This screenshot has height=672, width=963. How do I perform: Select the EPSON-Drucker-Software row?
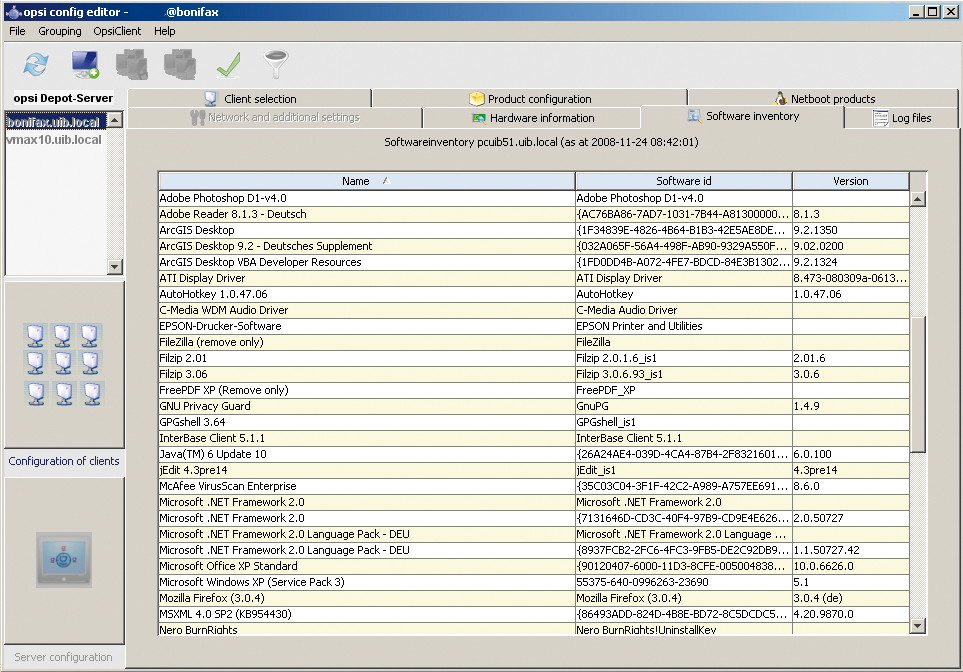click(x=534, y=326)
